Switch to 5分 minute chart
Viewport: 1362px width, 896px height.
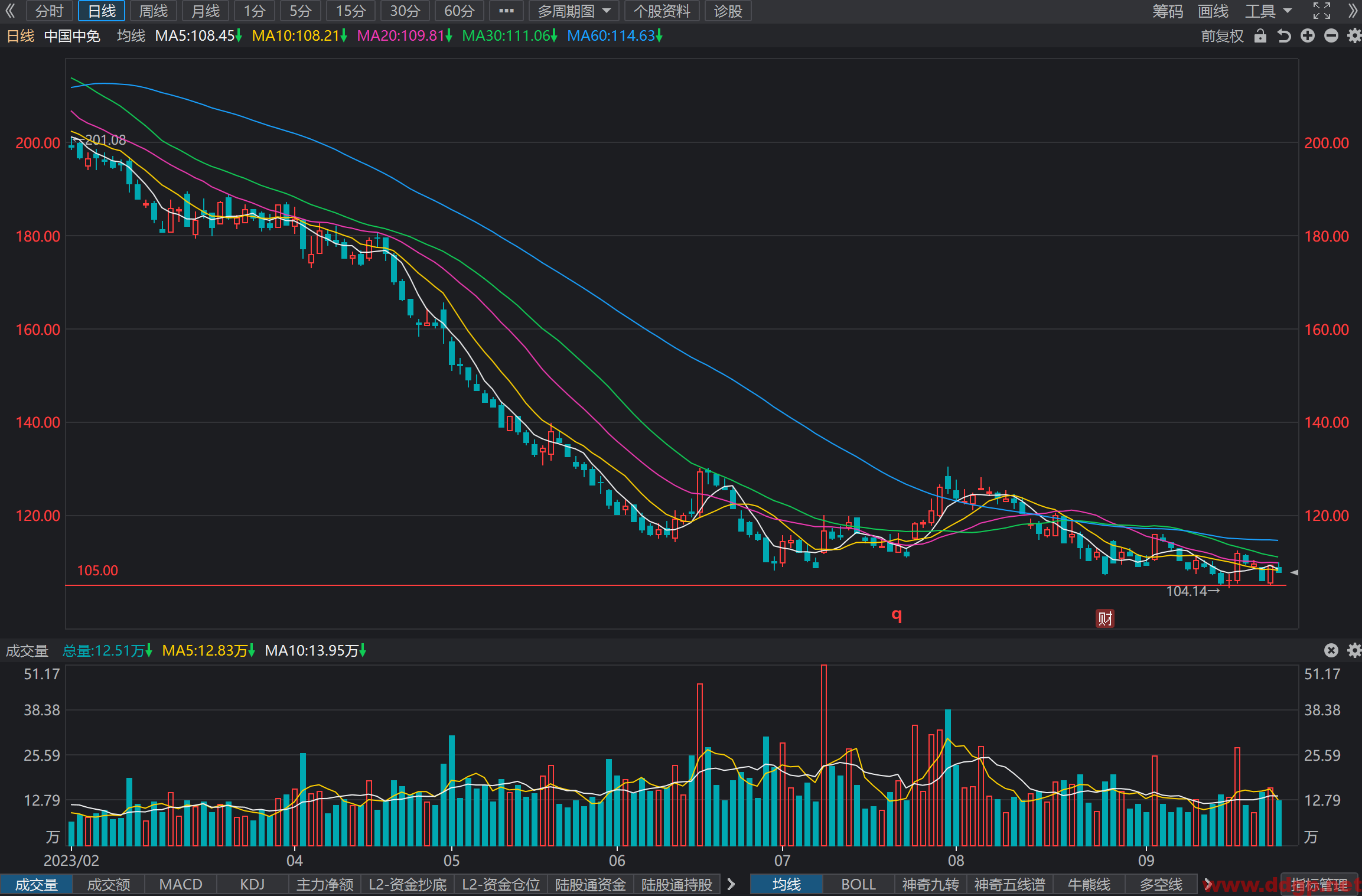[x=300, y=11]
